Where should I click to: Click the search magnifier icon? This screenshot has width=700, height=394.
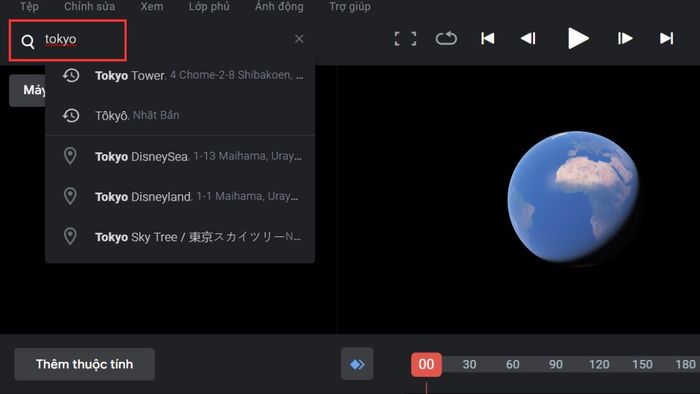pos(28,41)
